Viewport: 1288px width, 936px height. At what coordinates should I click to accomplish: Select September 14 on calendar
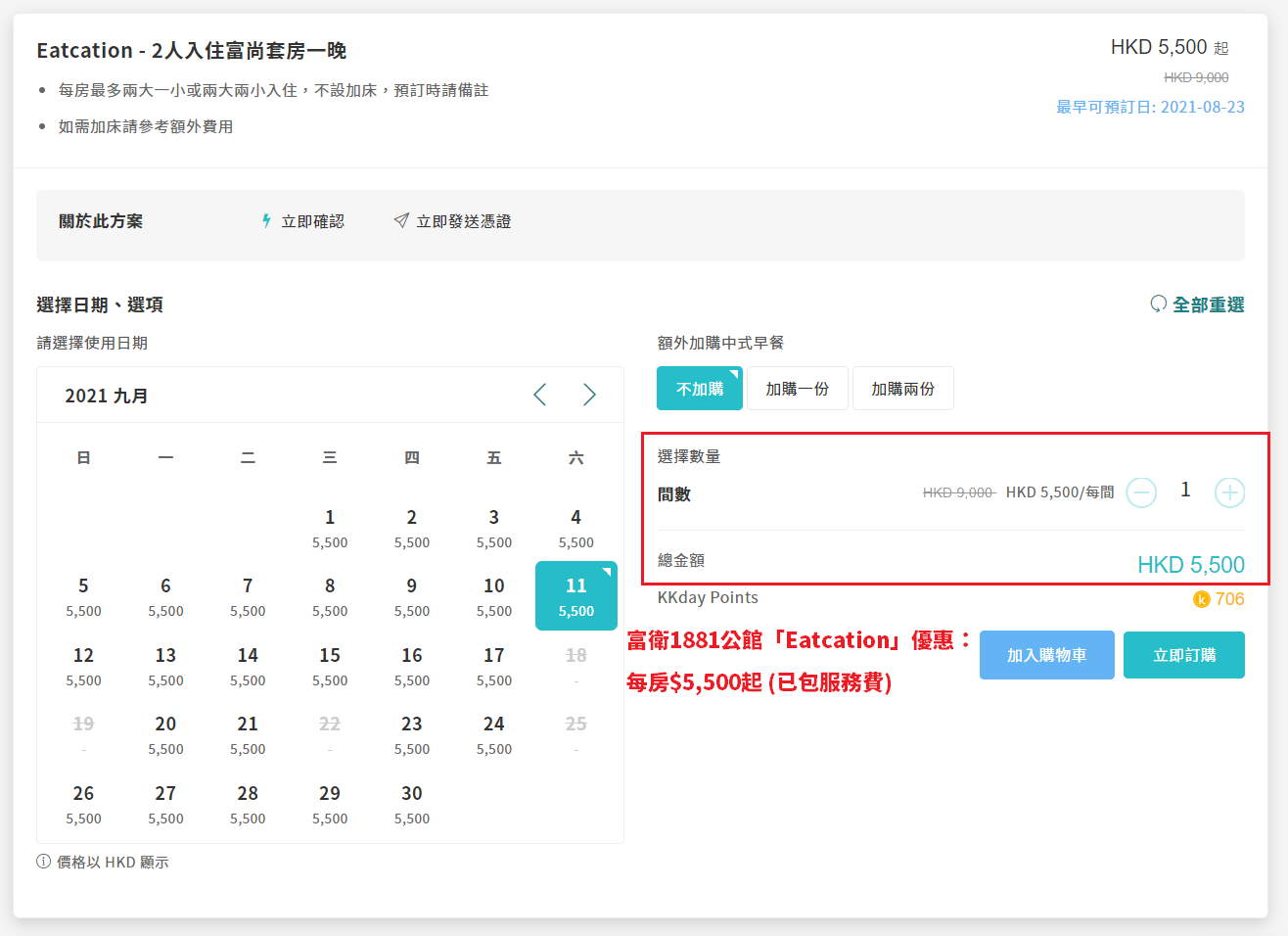coord(248,666)
